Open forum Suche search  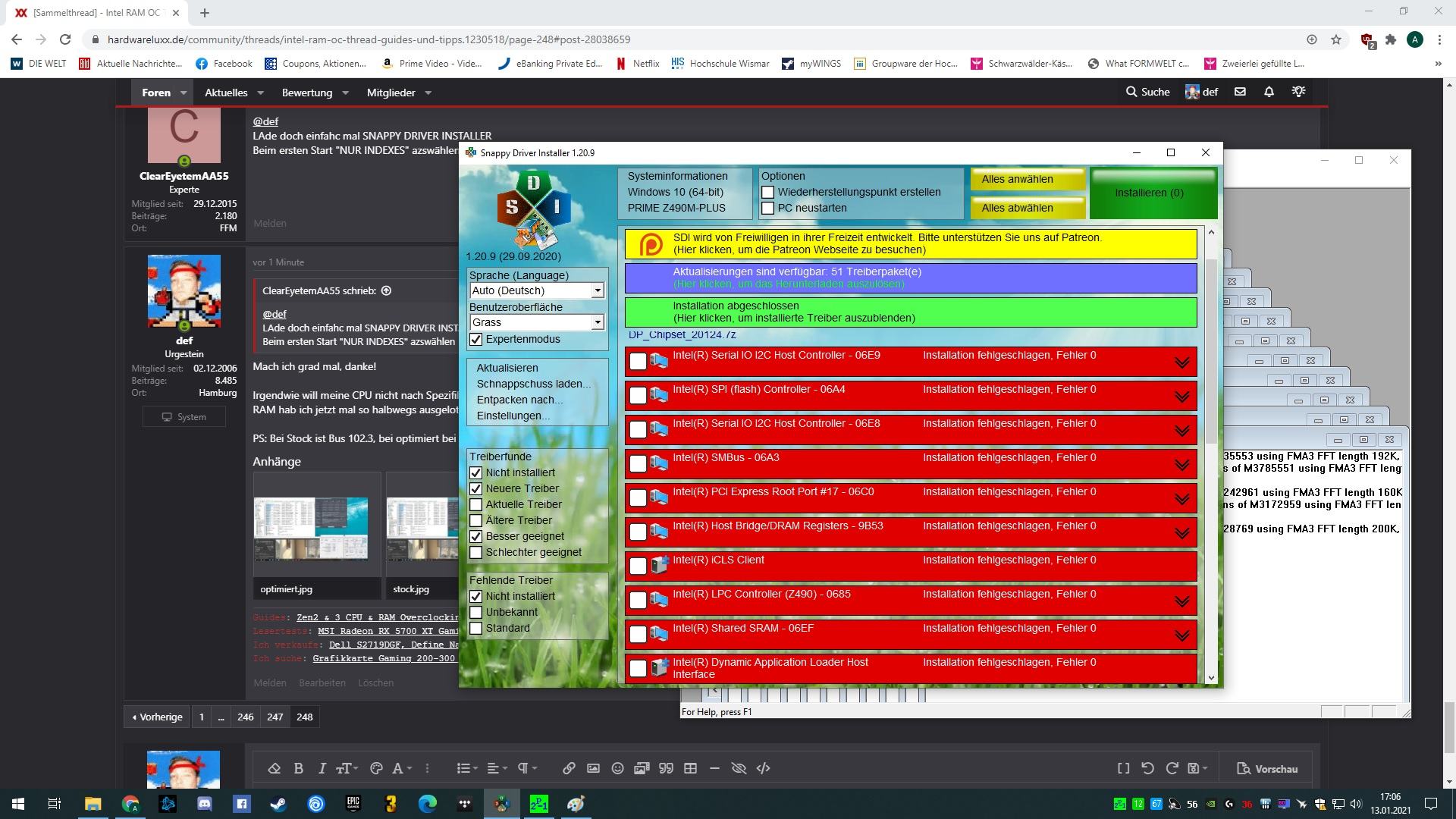1147,92
